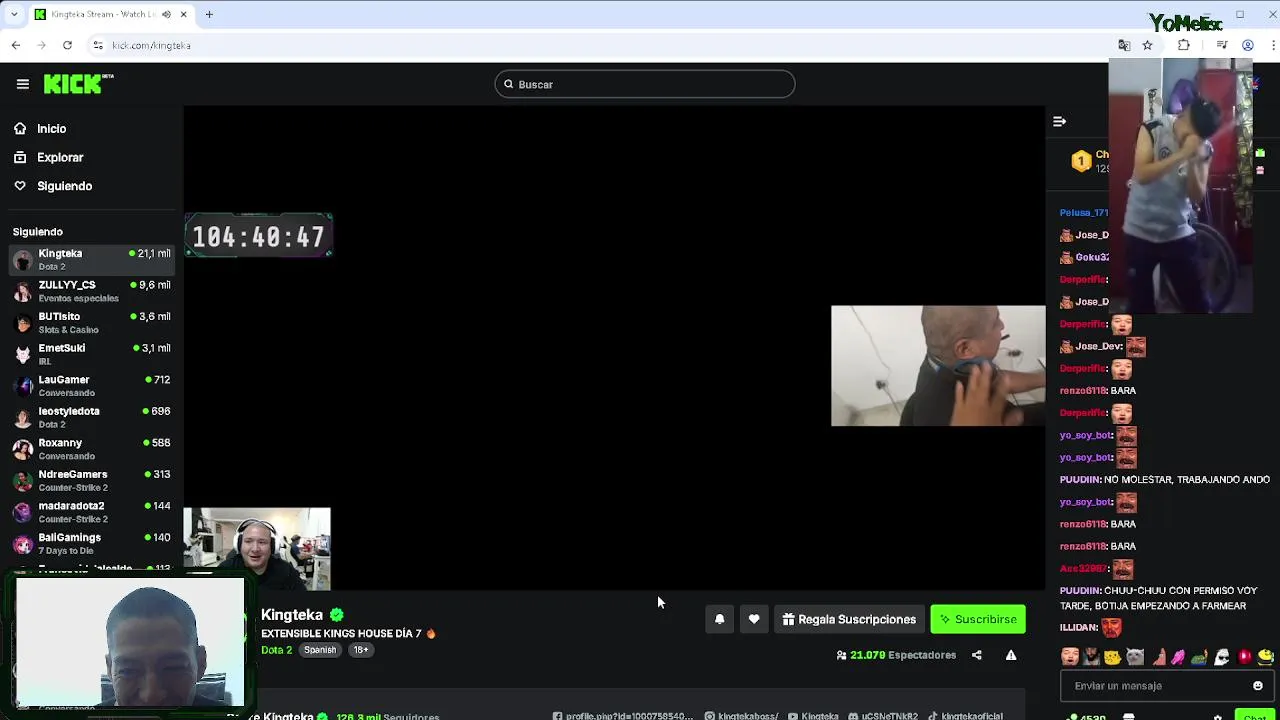
Task: Click the 21.079 Espectadores viewer count
Action: 897,655
